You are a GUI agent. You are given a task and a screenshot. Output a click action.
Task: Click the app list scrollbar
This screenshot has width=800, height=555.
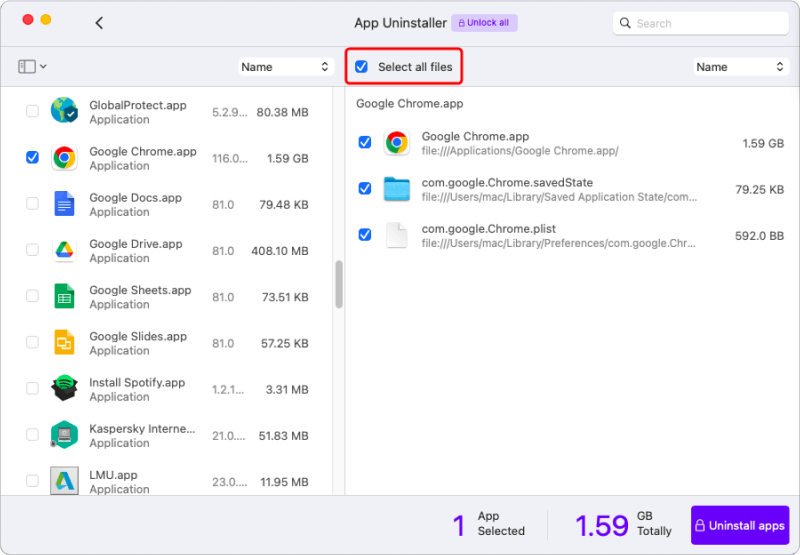pyautogui.click(x=339, y=284)
